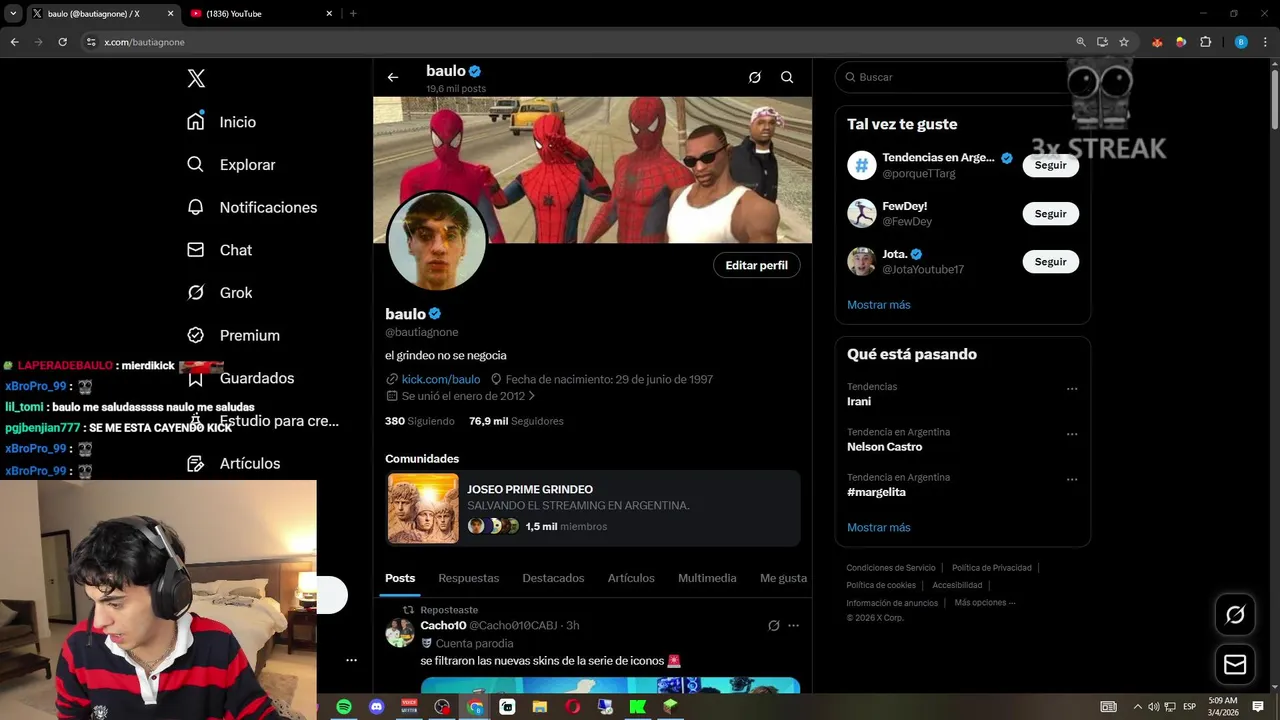Click the back arrow on profile header
Viewport: 1280px width, 720px height.
pos(393,77)
